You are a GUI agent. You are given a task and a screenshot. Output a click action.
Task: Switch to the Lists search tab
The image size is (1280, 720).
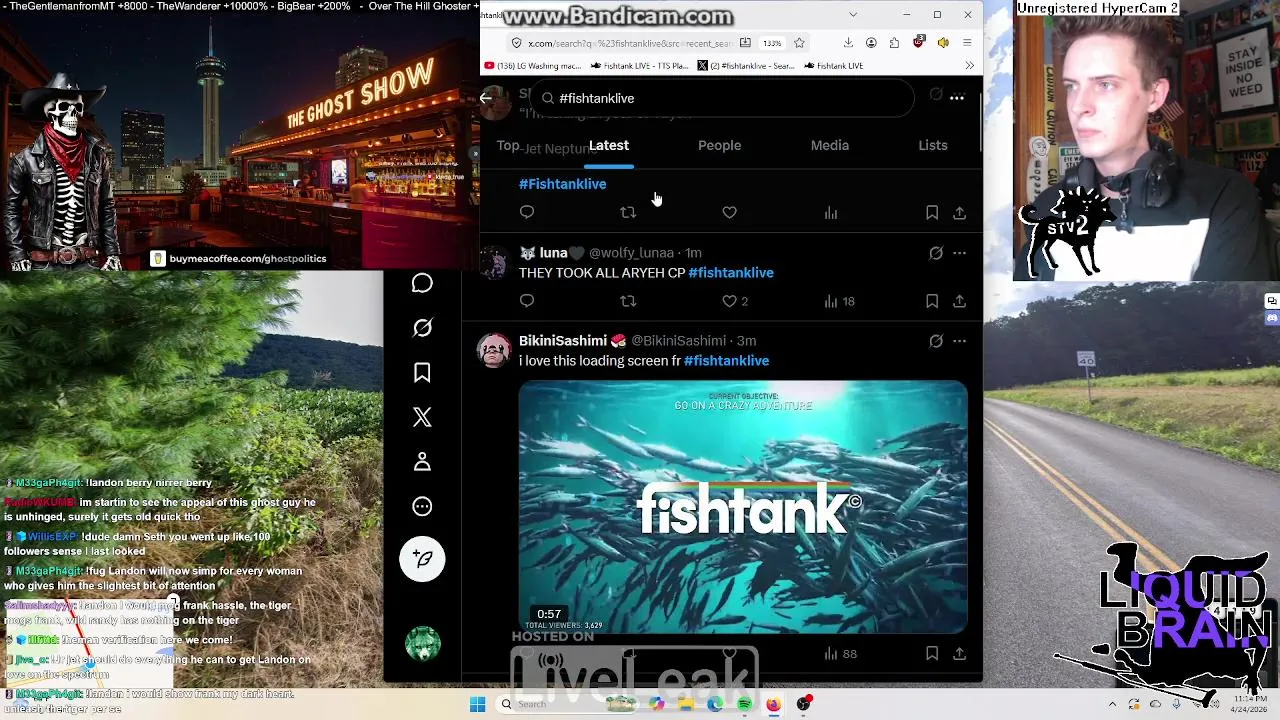(x=933, y=146)
